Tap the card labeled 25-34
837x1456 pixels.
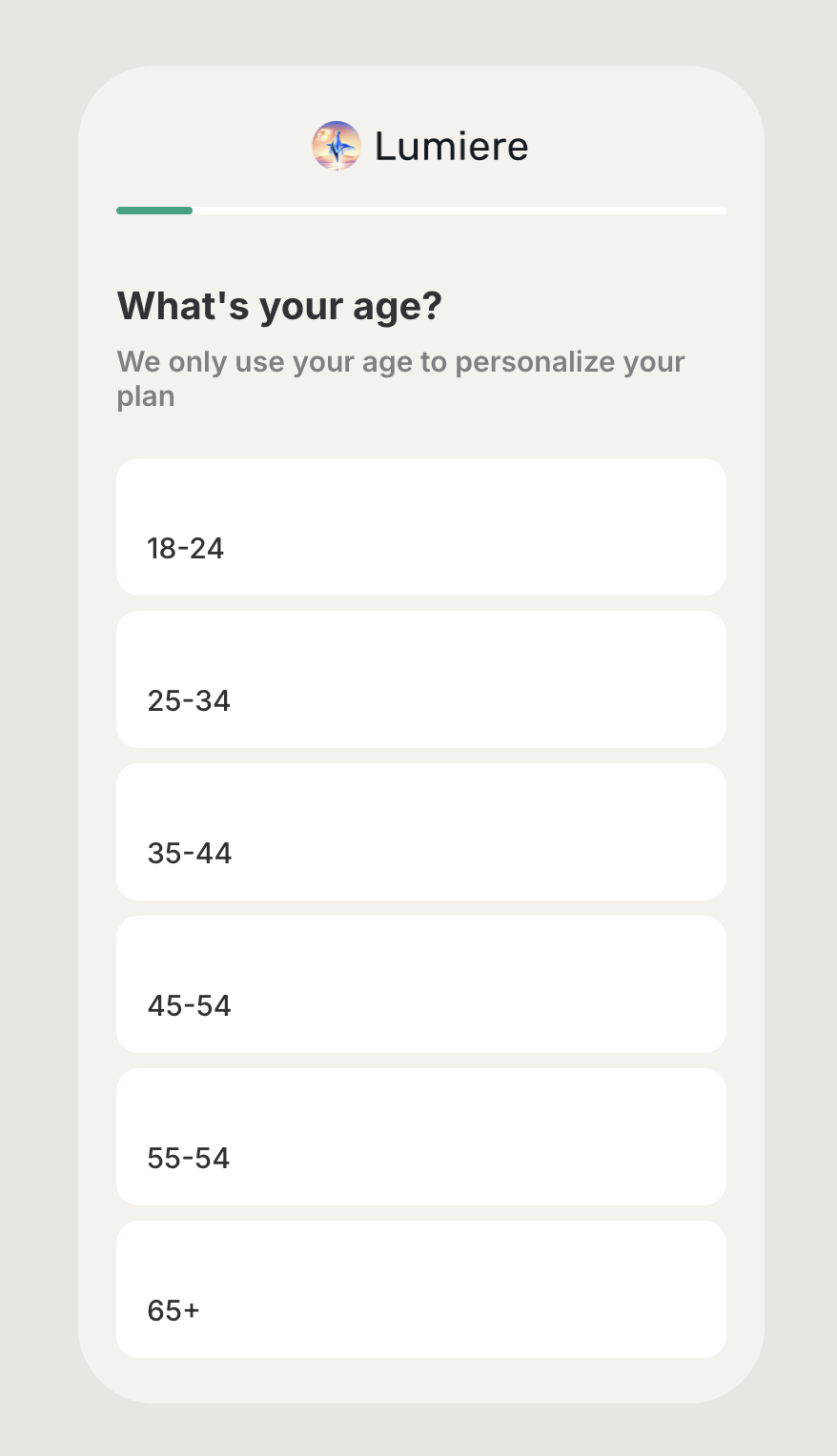click(x=420, y=679)
